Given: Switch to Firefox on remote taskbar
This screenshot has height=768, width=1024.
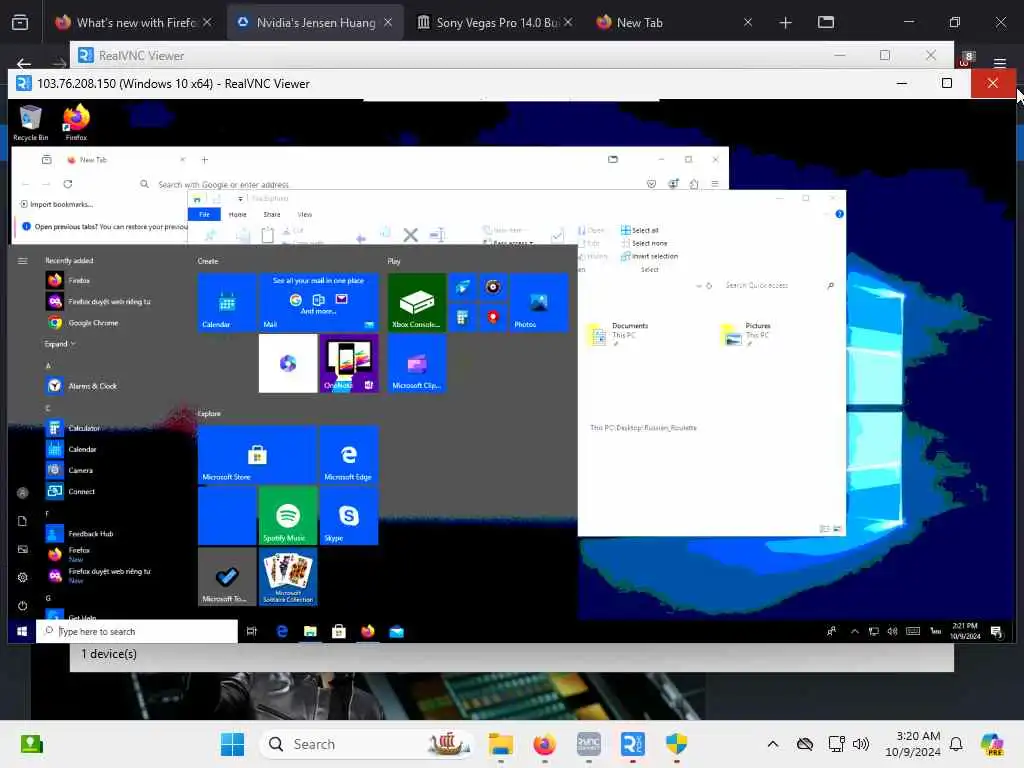Looking at the screenshot, I should [368, 632].
